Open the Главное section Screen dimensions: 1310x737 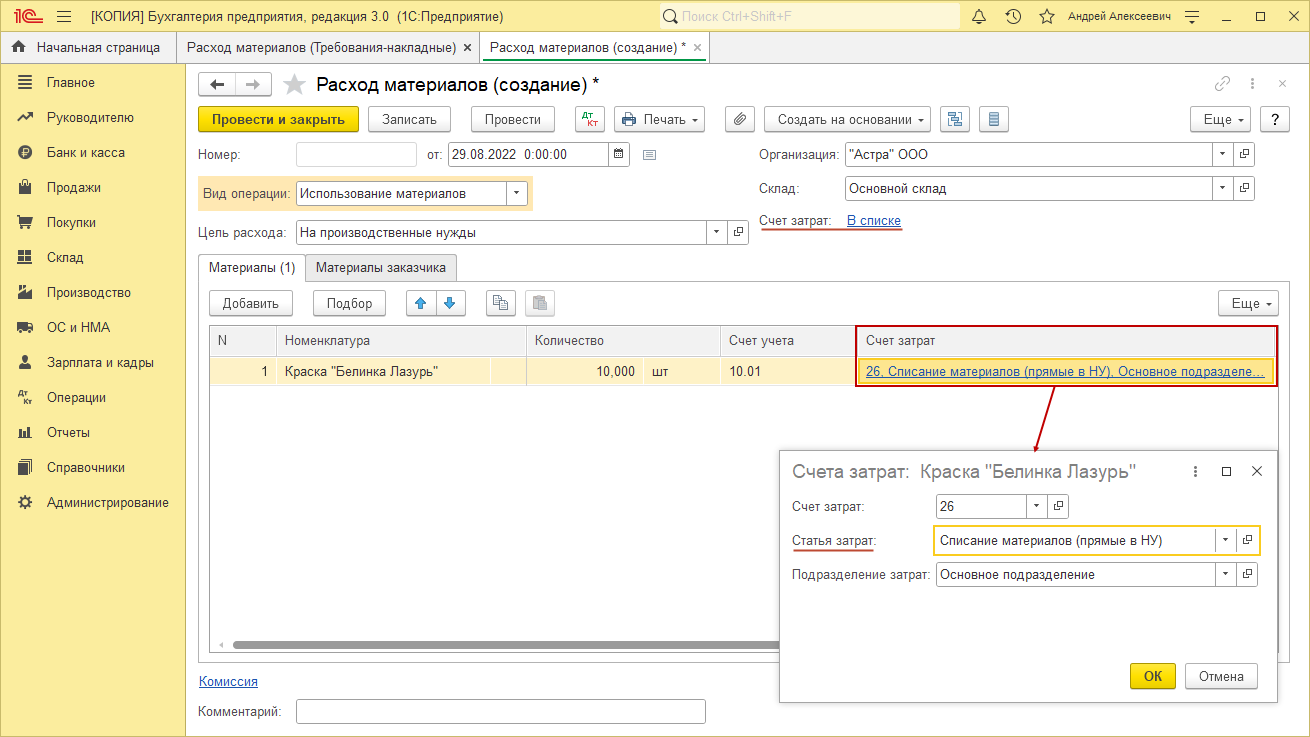pos(71,82)
